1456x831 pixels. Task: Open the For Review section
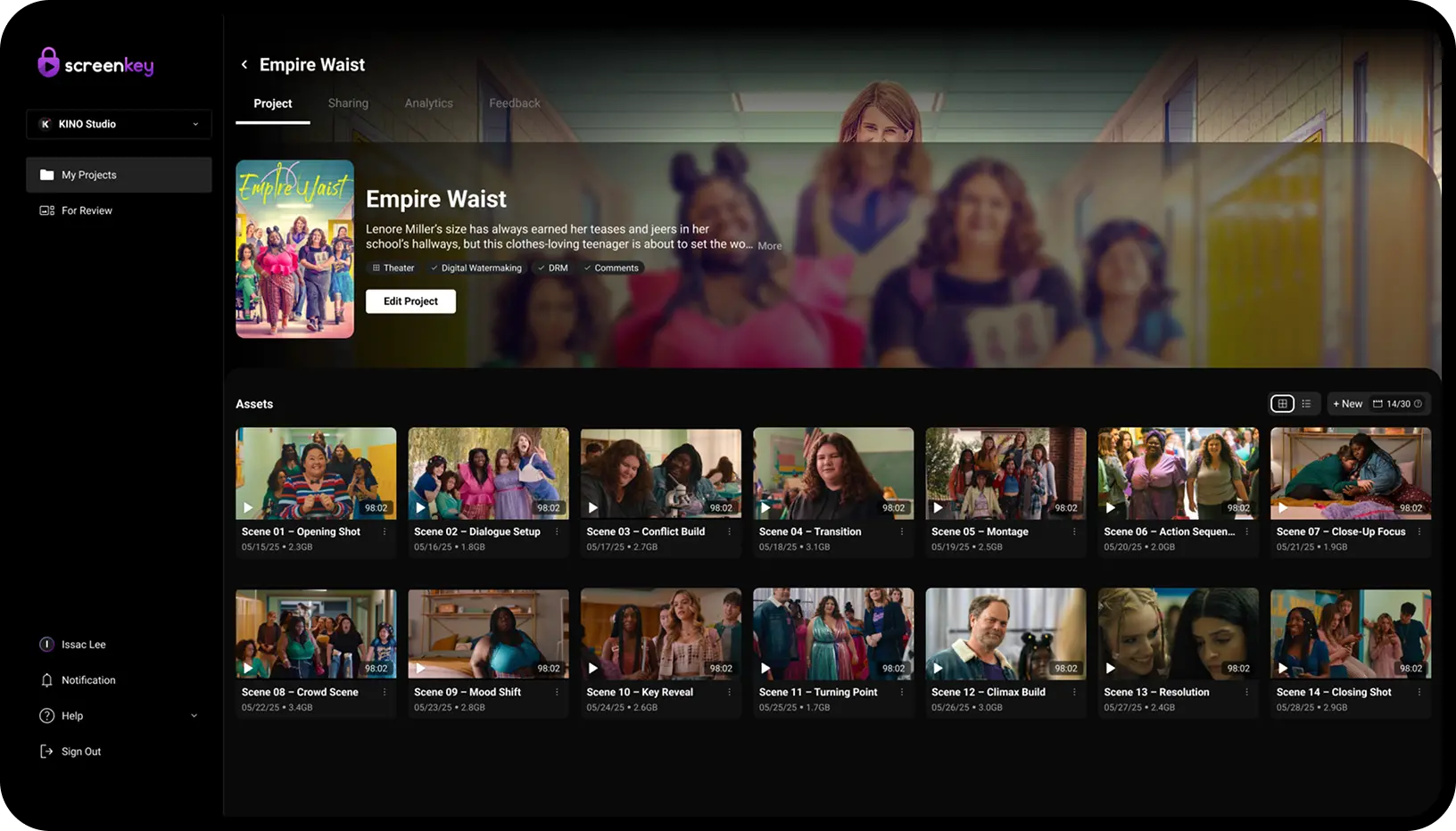tap(87, 210)
